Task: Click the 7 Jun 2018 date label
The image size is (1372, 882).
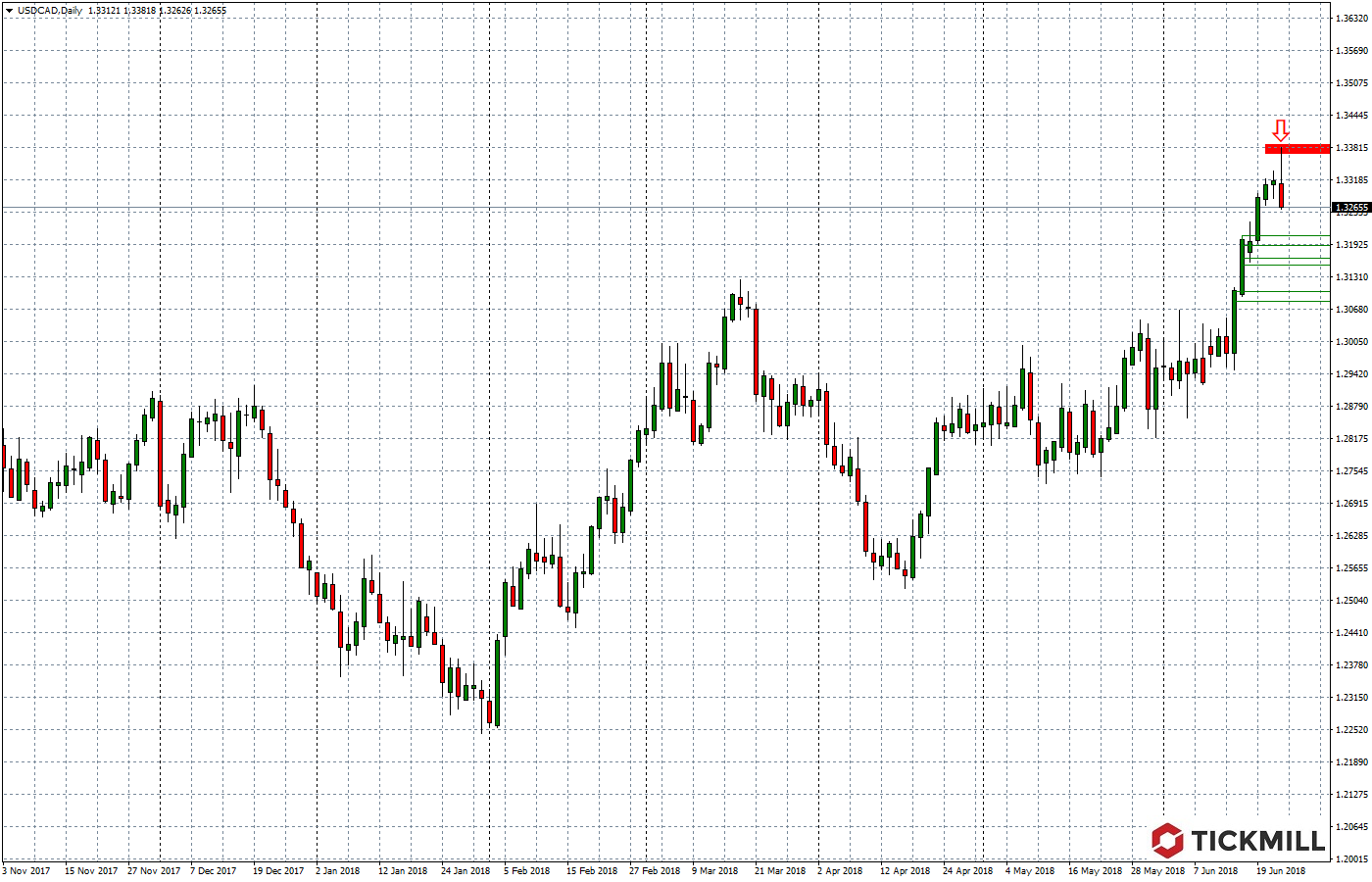Action: click(x=1216, y=870)
